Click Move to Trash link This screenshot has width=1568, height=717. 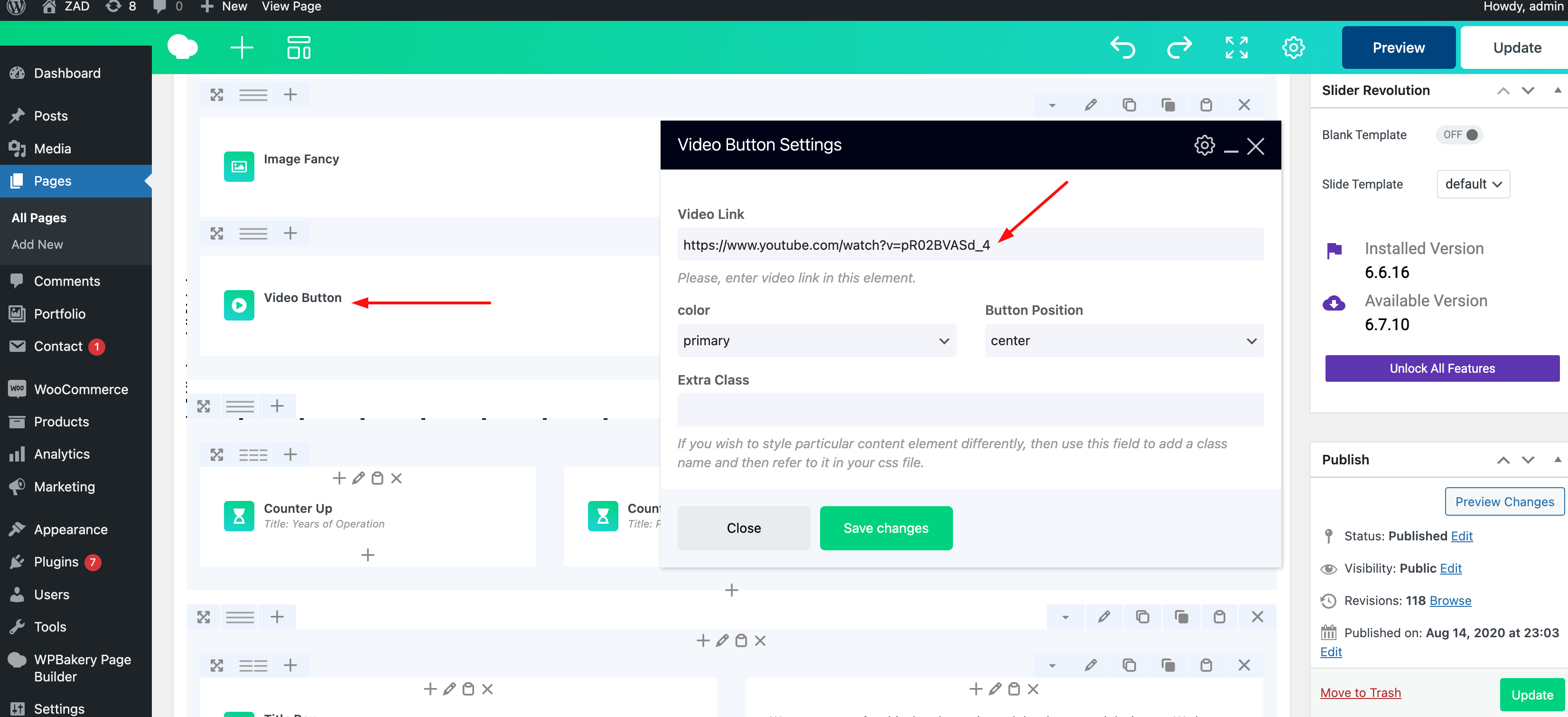(x=1360, y=693)
